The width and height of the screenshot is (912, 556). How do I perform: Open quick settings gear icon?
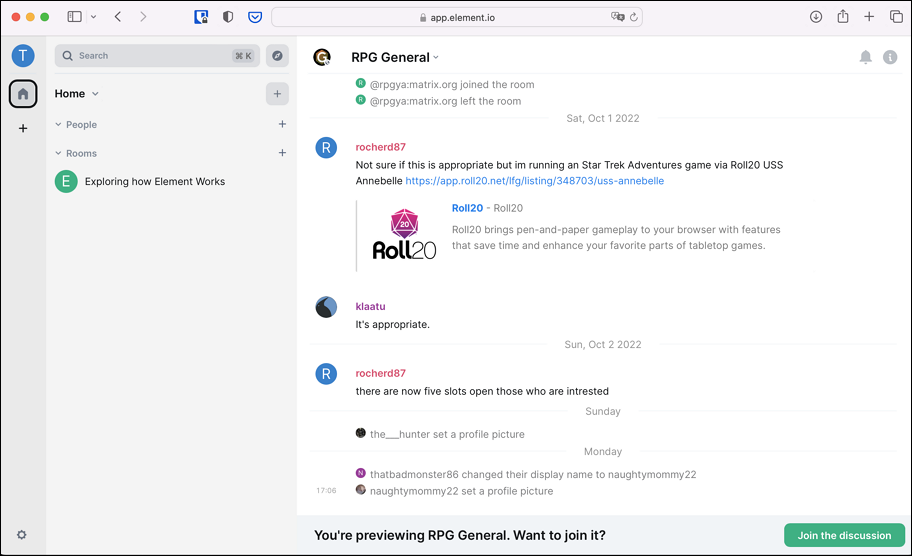(x=22, y=535)
